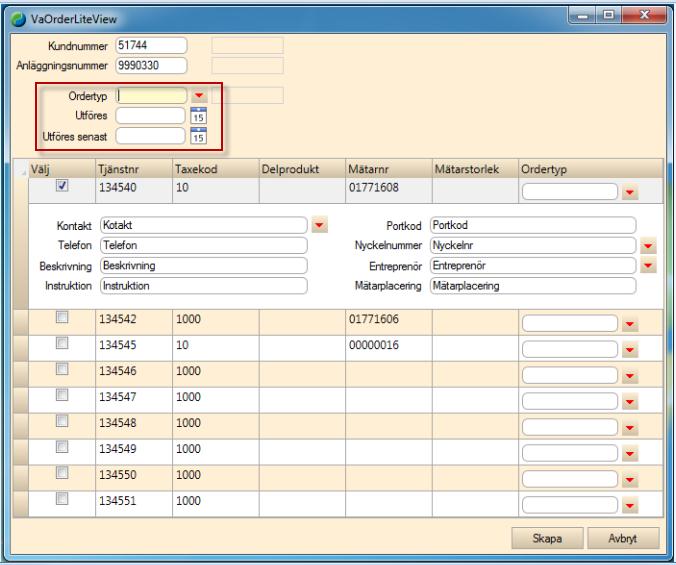The image size is (676, 565).
Task: Click the Telefon input field
Action: pos(203,245)
